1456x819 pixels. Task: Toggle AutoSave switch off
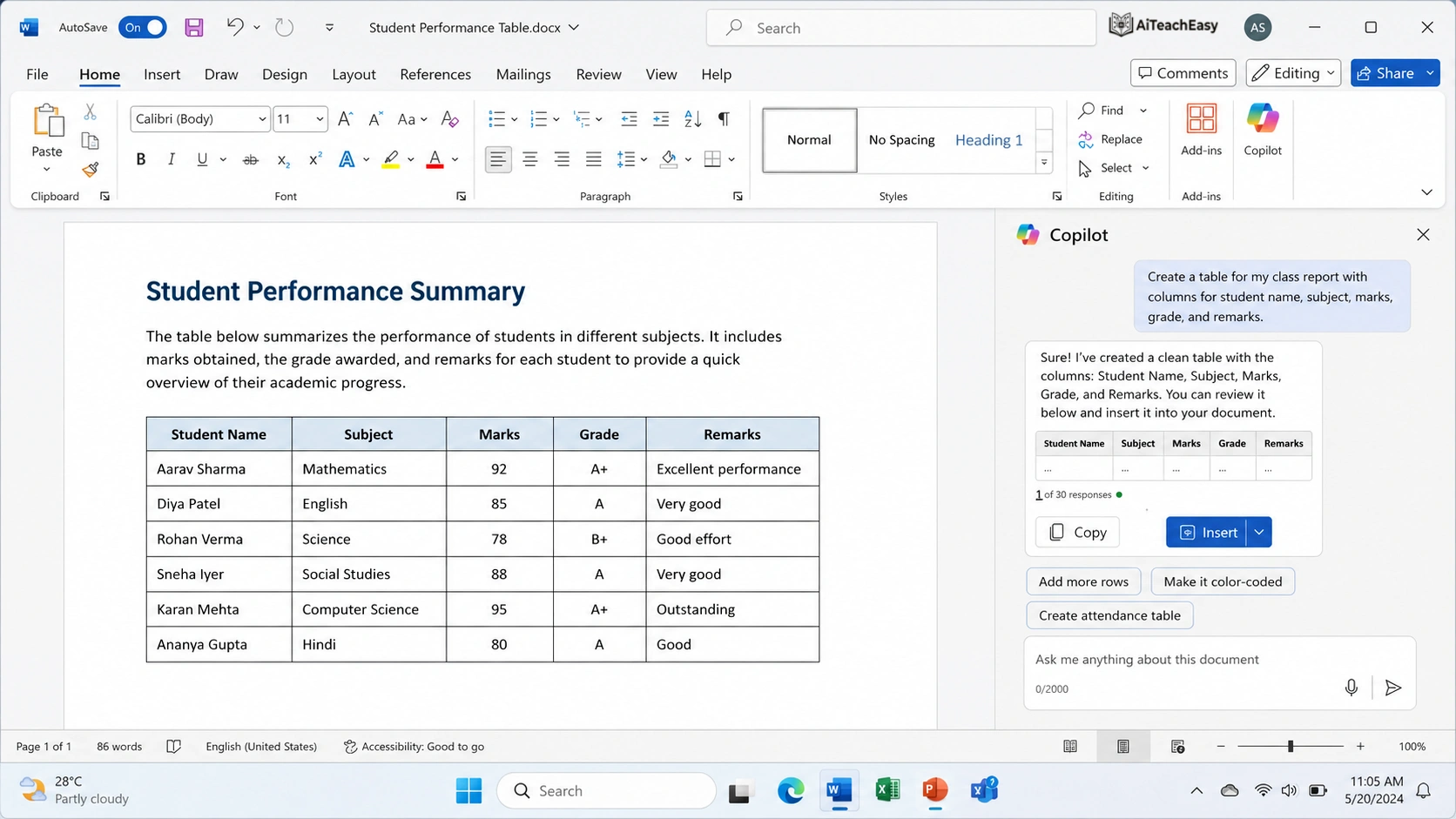tap(143, 27)
